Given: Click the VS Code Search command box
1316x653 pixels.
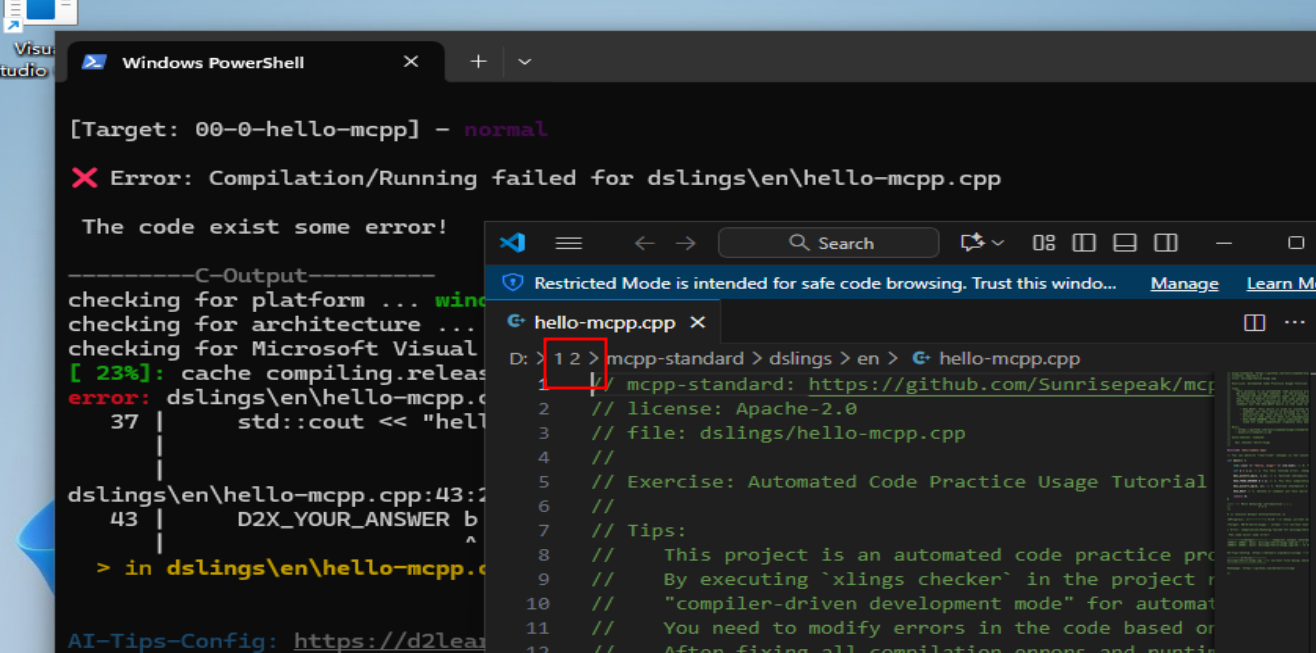Looking at the screenshot, I should pos(829,243).
